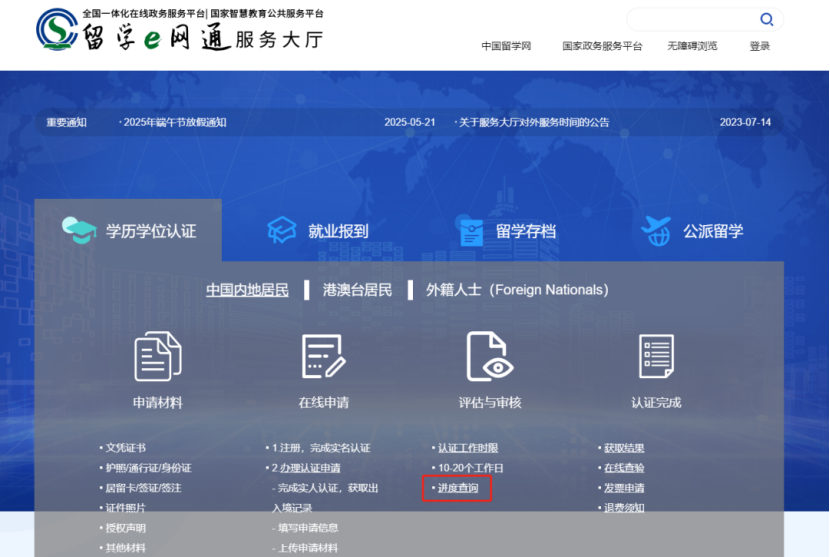The width and height of the screenshot is (830, 557).
Task: Open the 在线查验 online verification link
Action: pyautogui.click(x=624, y=468)
